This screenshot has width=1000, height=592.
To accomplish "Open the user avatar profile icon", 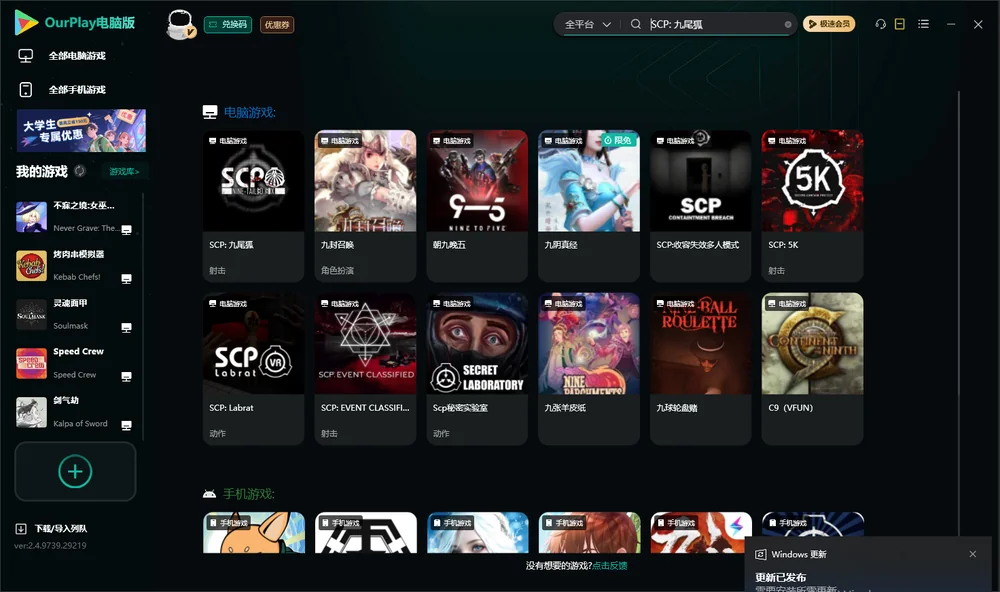I will click(x=180, y=25).
